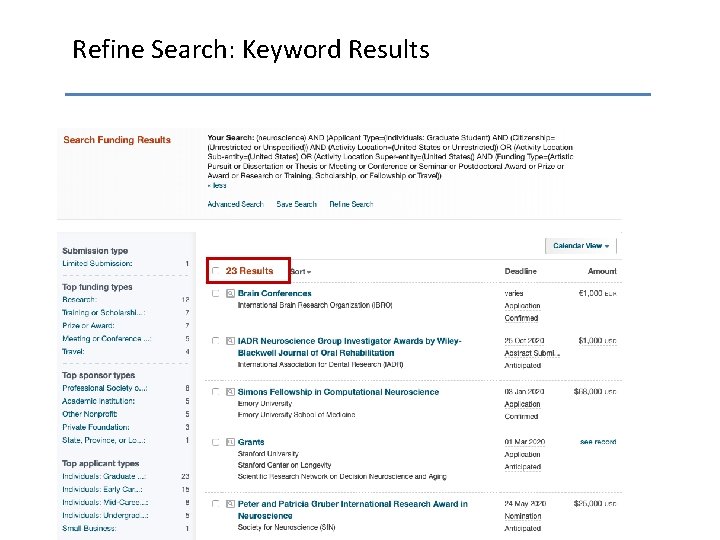720x540 pixels.
Task: Tick the Brain Conferences checkbox
Action: [215, 293]
